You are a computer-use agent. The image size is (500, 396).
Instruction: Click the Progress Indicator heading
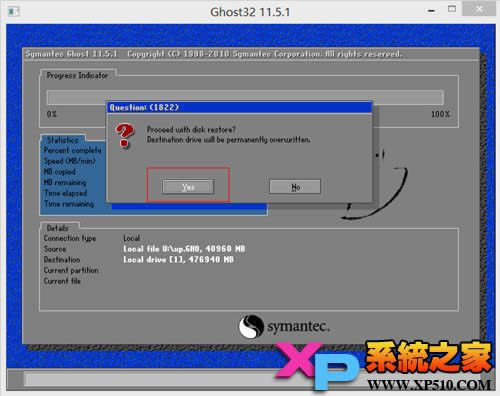(77, 75)
